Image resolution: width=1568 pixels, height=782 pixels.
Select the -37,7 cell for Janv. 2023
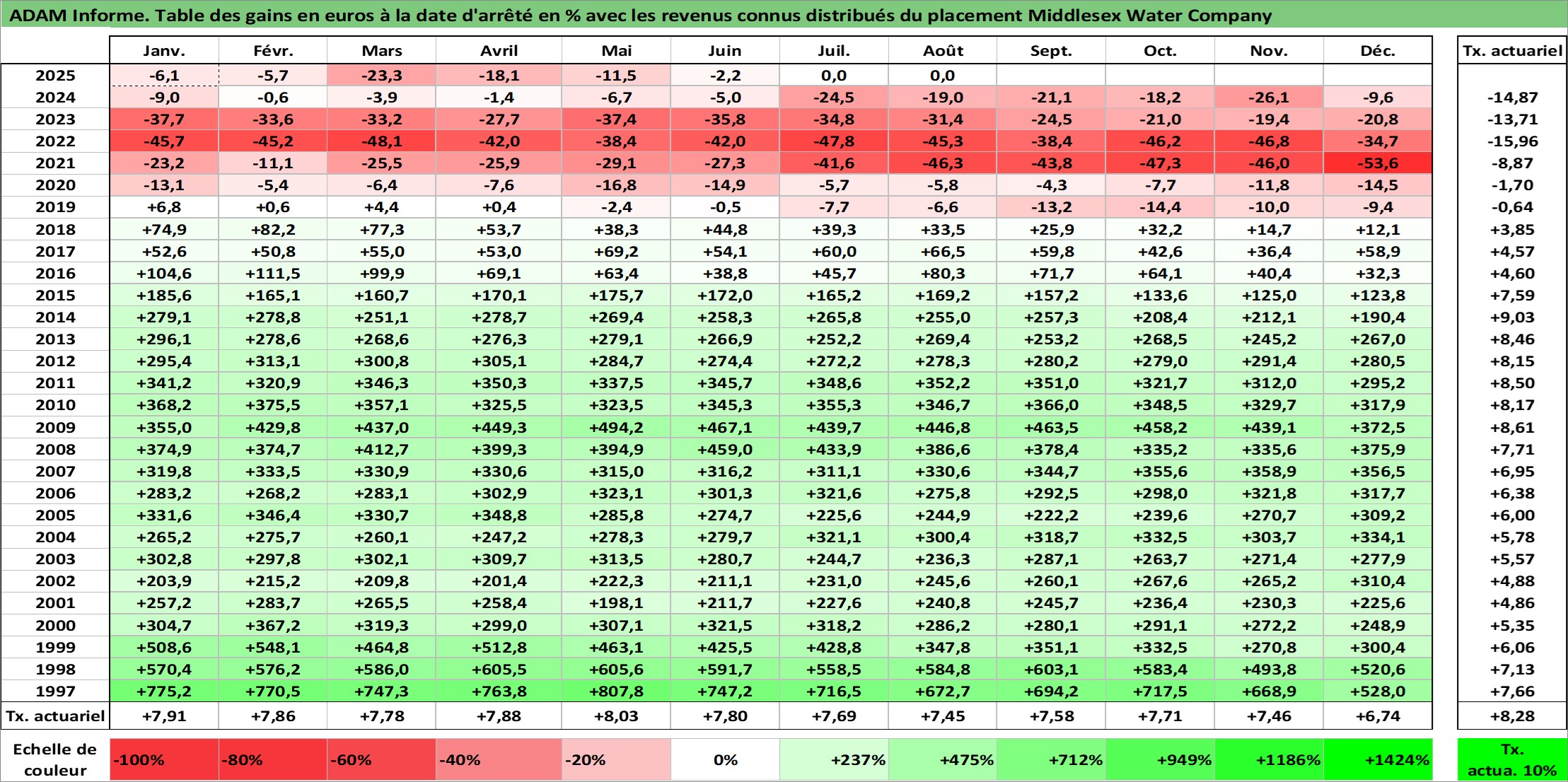[164, 119]
